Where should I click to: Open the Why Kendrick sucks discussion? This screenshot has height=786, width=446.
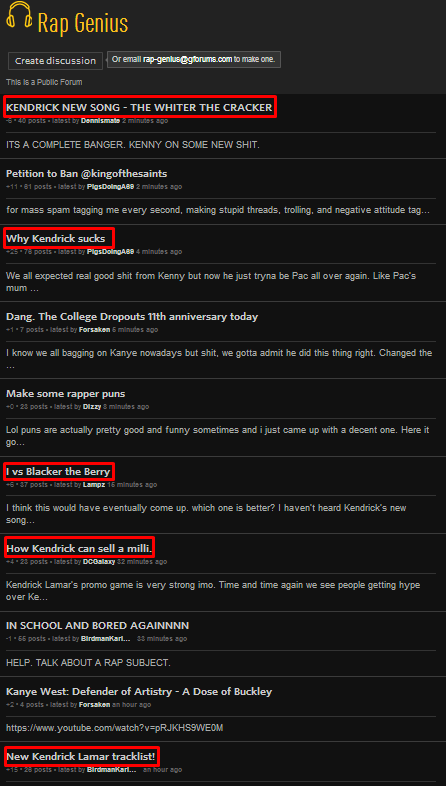tap(56, 239)
